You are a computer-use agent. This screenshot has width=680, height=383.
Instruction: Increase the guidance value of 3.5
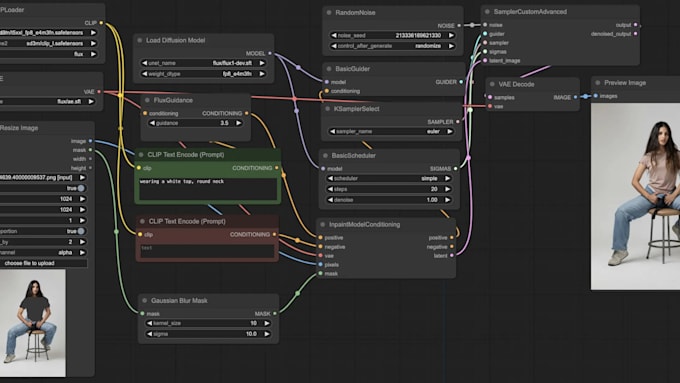239,123
